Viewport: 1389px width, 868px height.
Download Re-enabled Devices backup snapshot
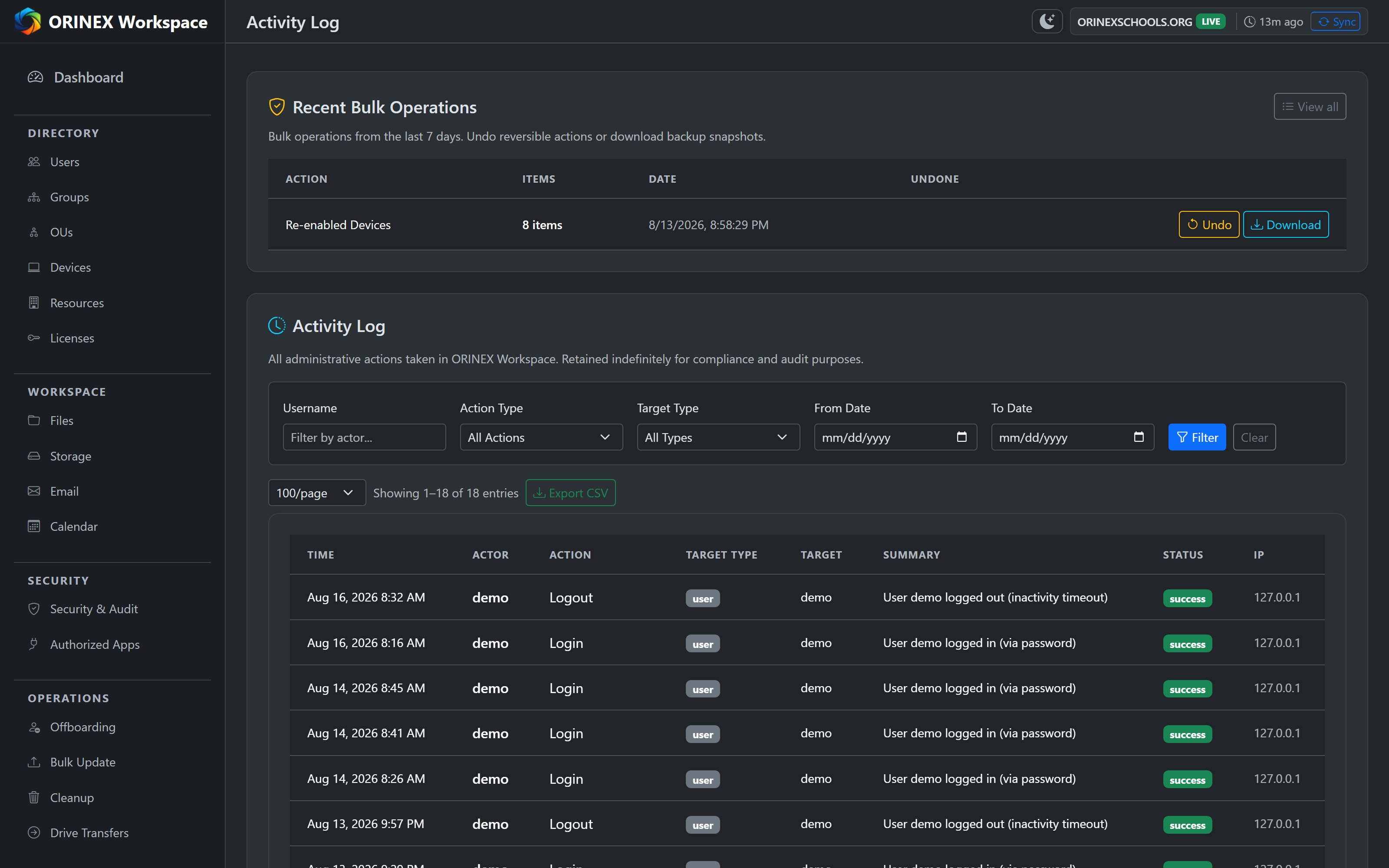[1286, 224]
